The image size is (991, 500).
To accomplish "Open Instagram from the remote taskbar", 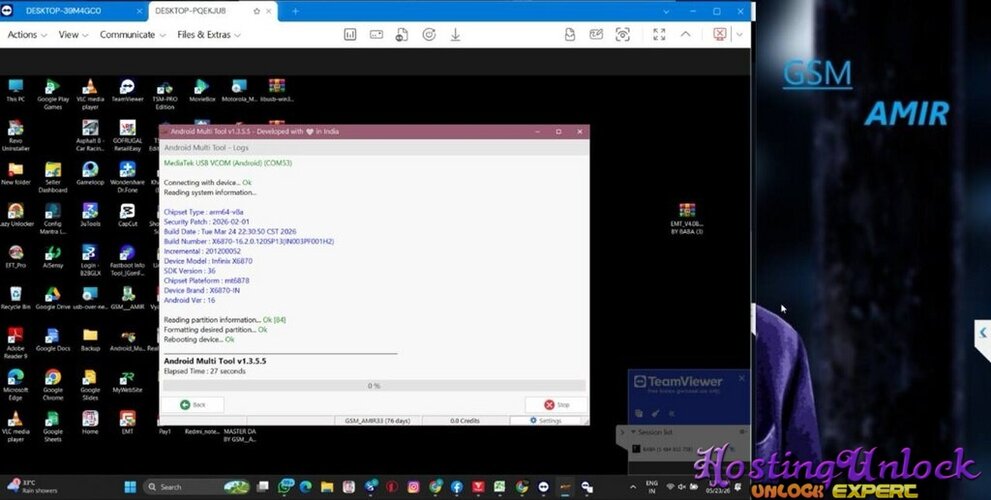I will [413, 487].
